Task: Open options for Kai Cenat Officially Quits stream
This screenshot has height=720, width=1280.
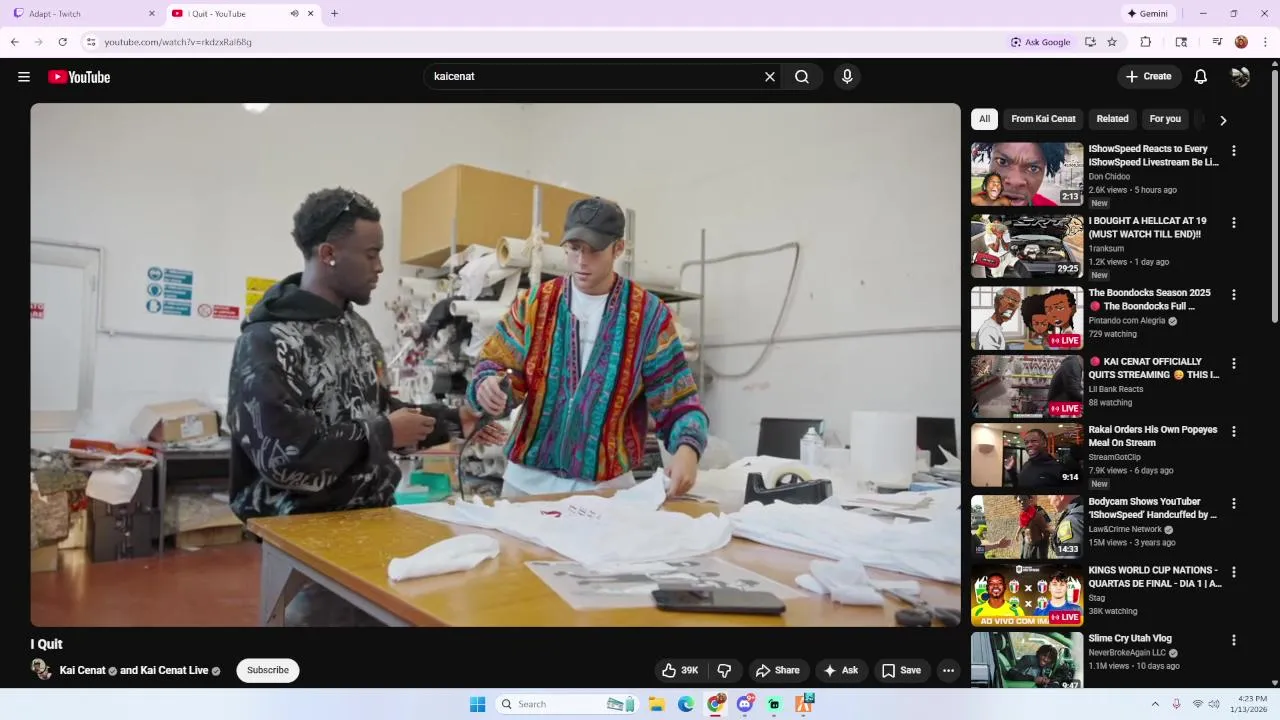Action: 1234,364
